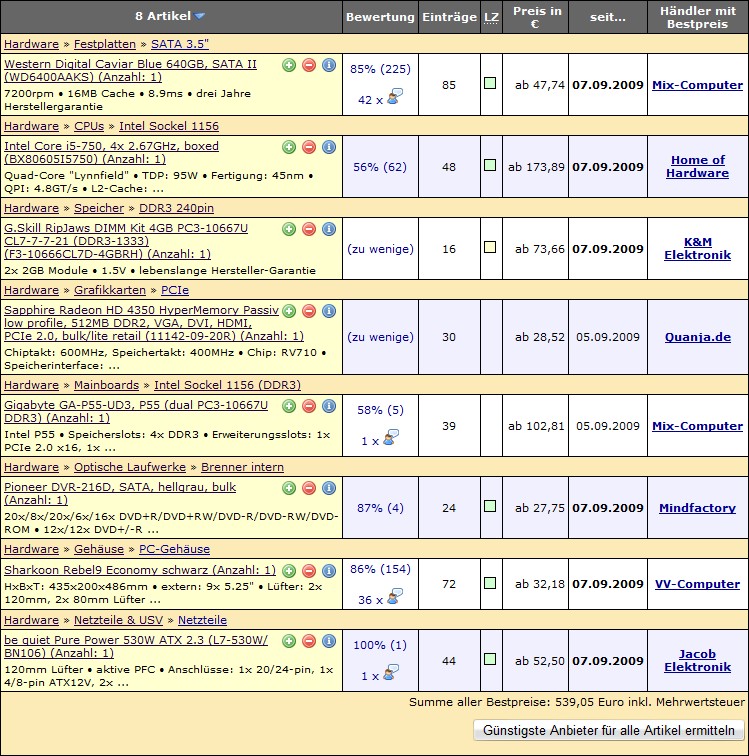Increase quantity of Sapphire Radeon HD 4350
Screen dimensions: 749x756
(289, 311)
